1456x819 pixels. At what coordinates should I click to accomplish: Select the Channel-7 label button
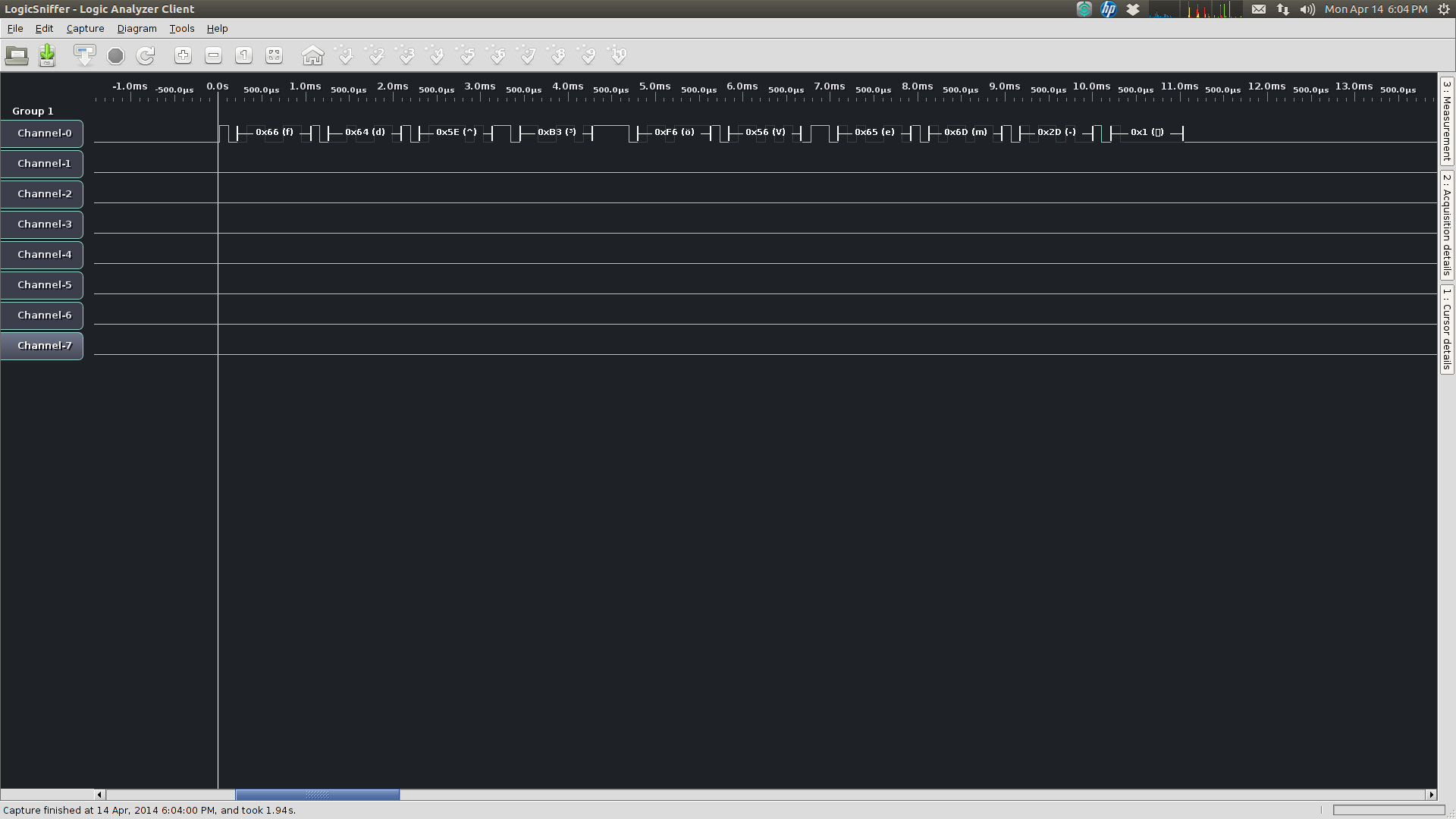point(43,346)
